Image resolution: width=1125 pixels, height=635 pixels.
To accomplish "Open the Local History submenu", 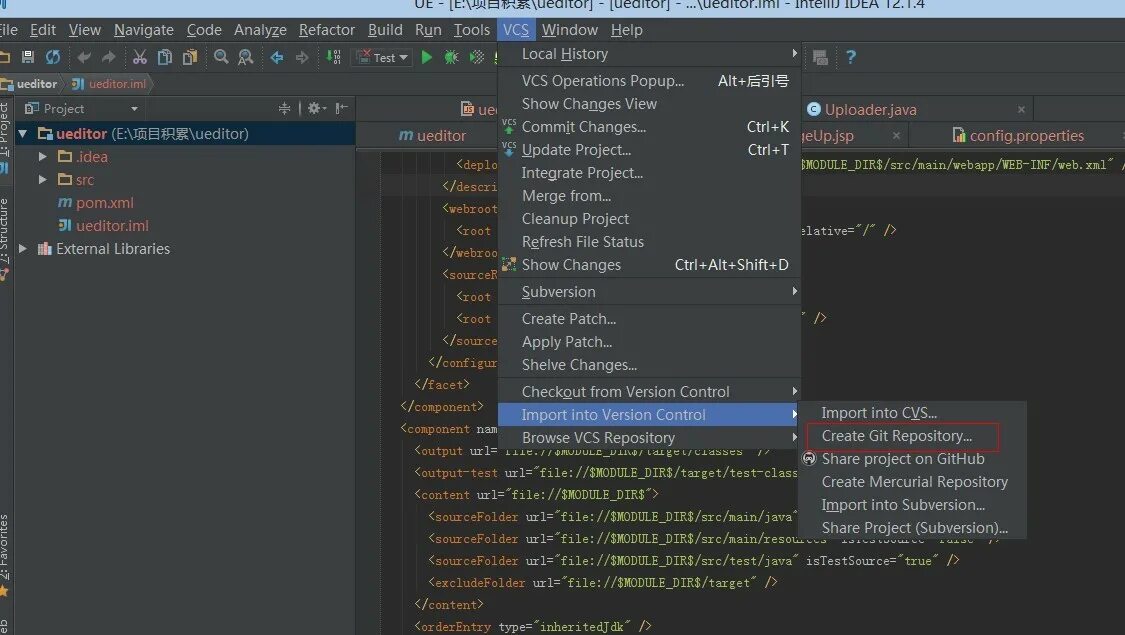I will click(649, 54).
